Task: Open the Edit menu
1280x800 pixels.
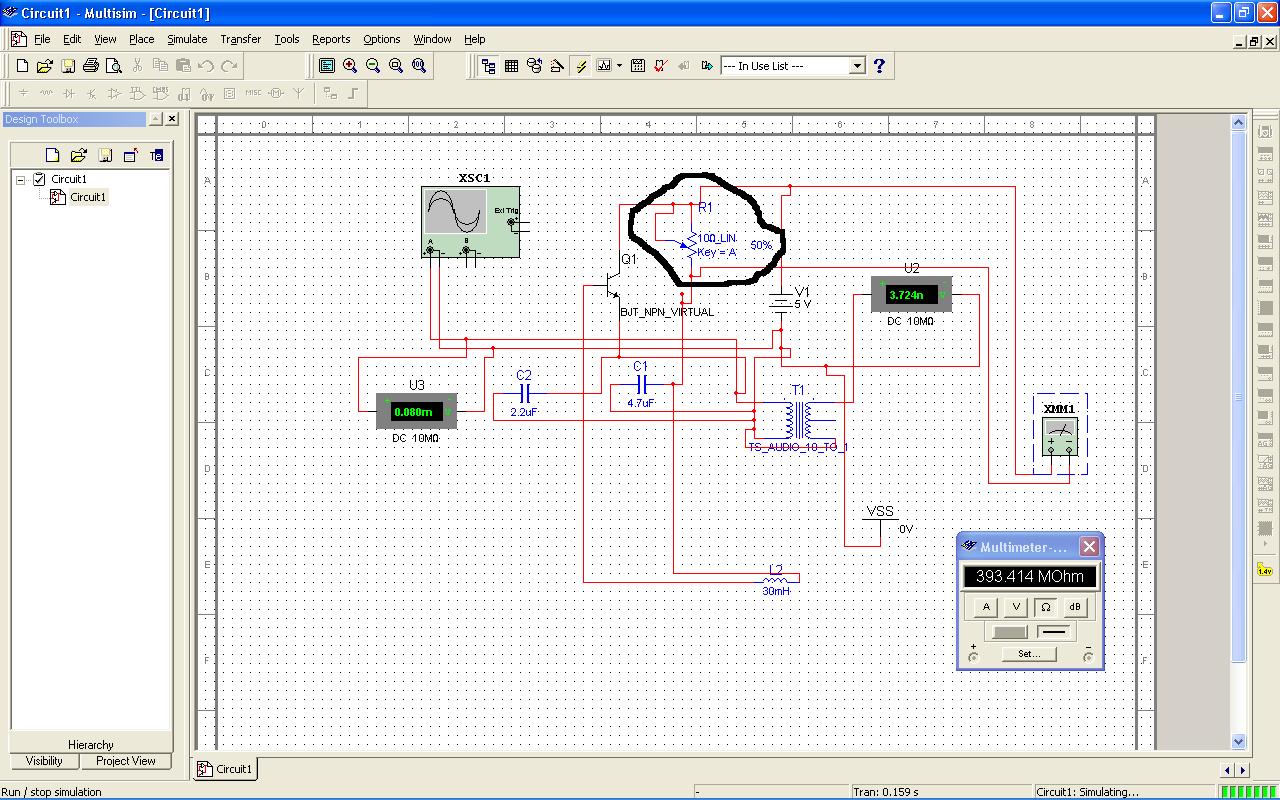Action: click(72, 39)
